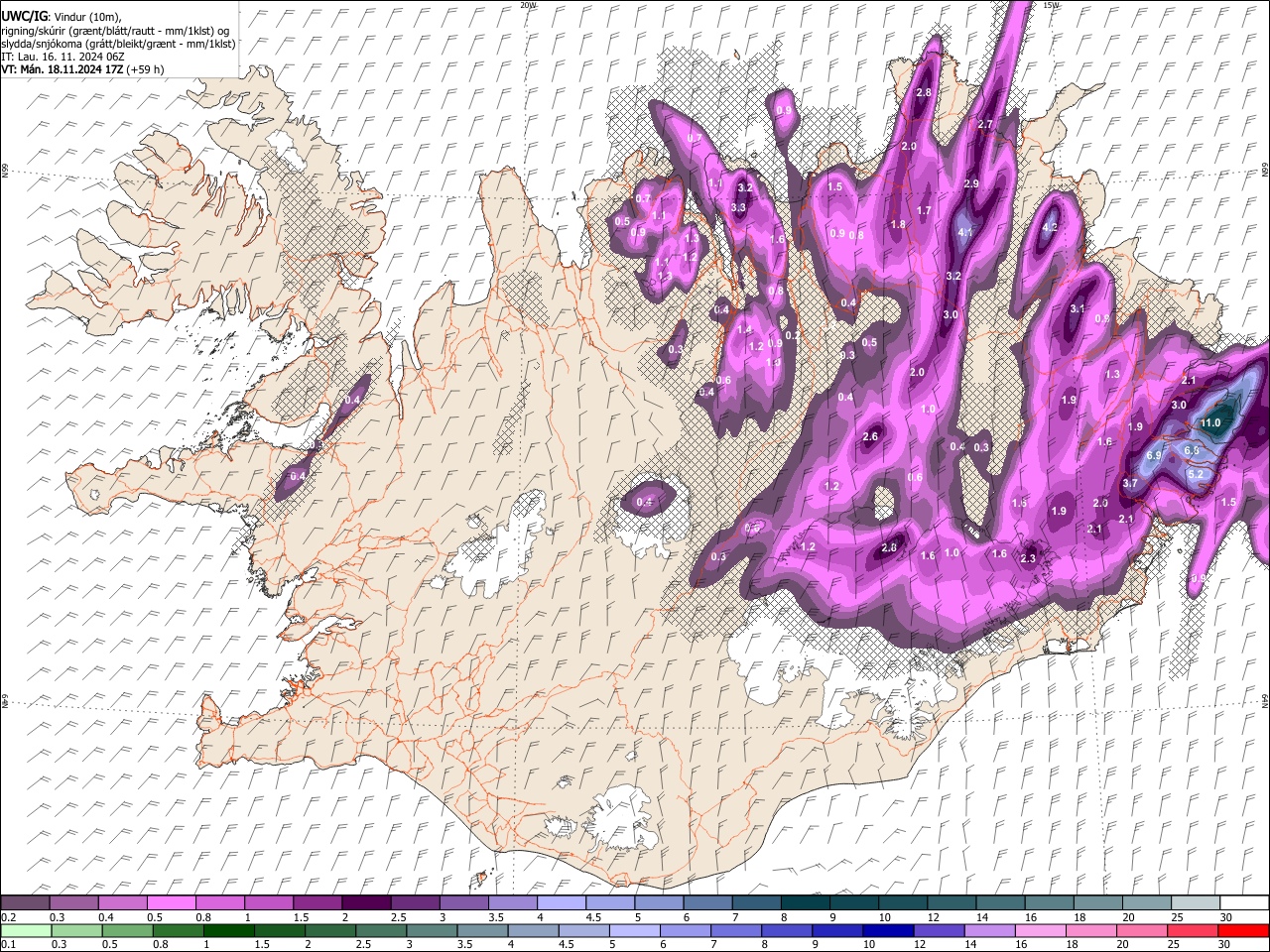Click the 2.6 value label on the map

pos(871,437)
